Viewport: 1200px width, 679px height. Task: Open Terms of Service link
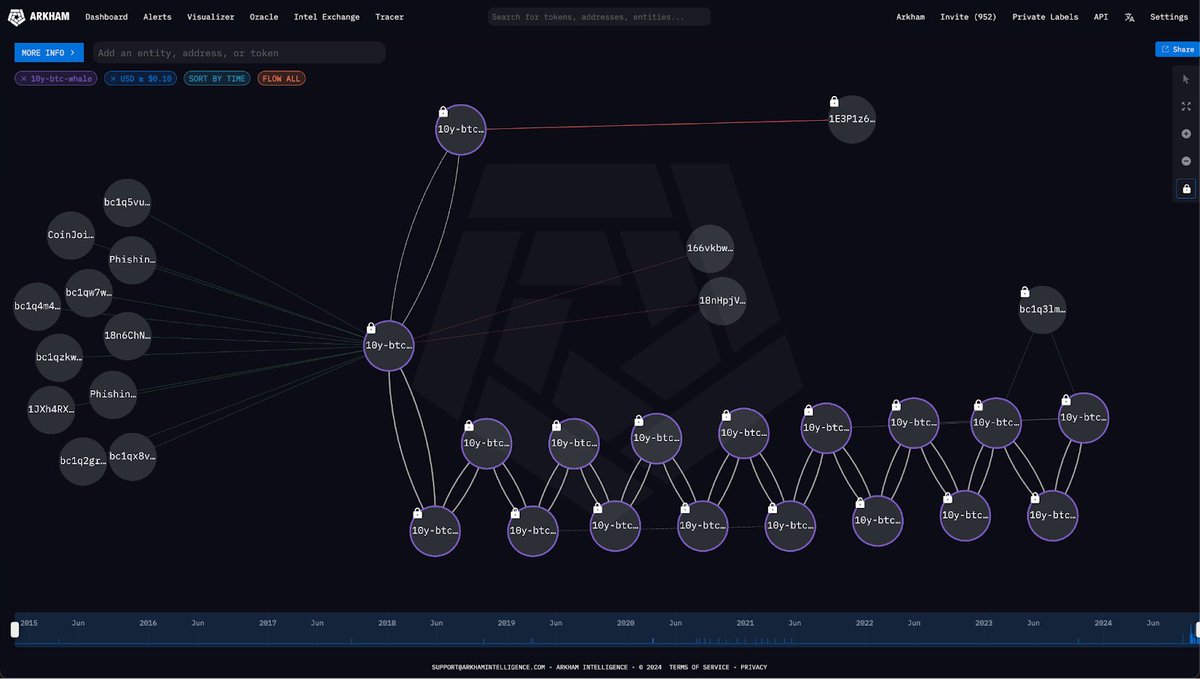pos(699,667)
